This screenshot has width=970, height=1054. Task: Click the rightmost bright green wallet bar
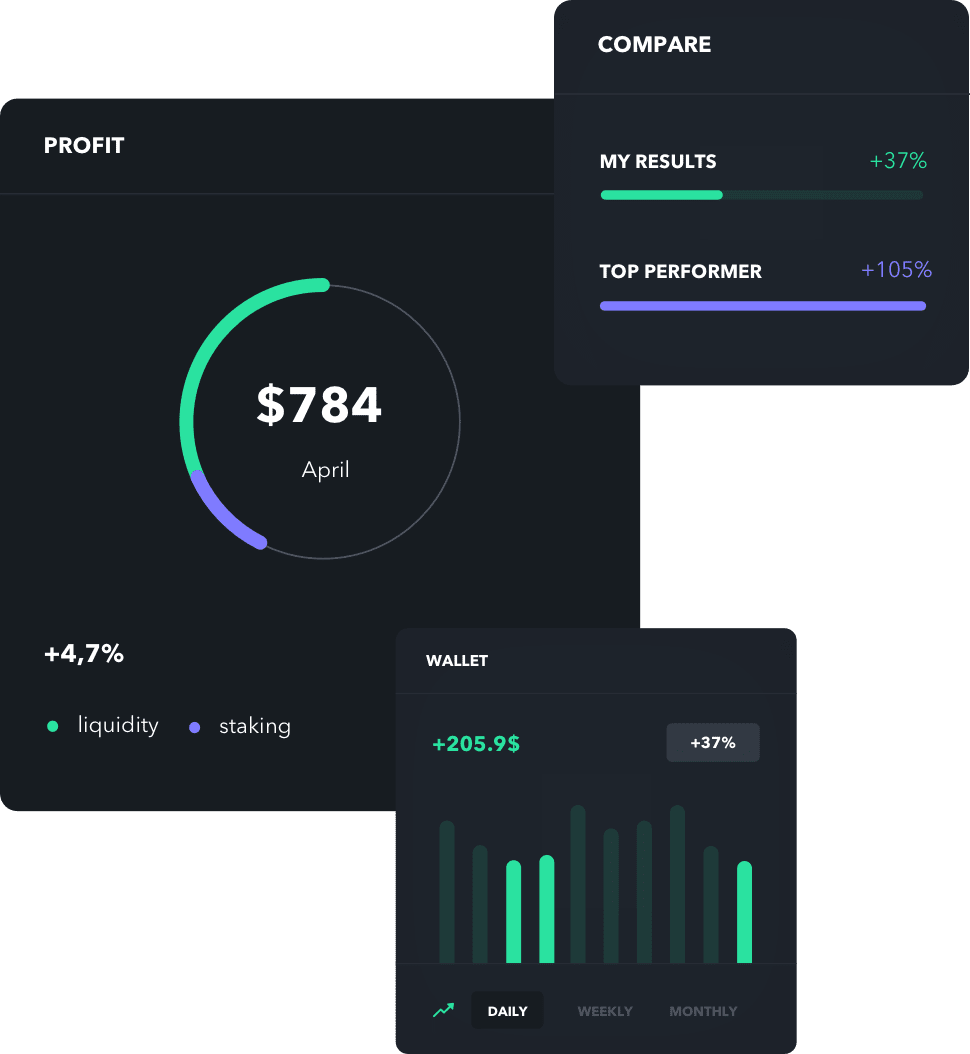(744, 912)
